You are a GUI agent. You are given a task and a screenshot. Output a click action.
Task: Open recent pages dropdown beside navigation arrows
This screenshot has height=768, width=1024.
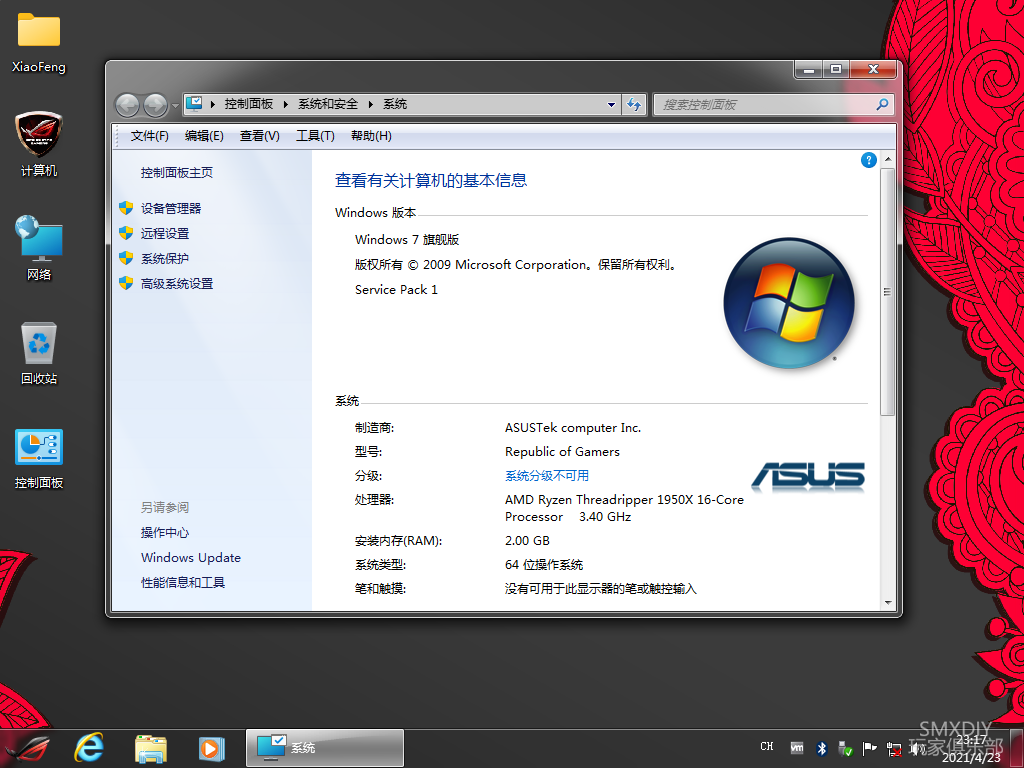click(x=175, y=105)
